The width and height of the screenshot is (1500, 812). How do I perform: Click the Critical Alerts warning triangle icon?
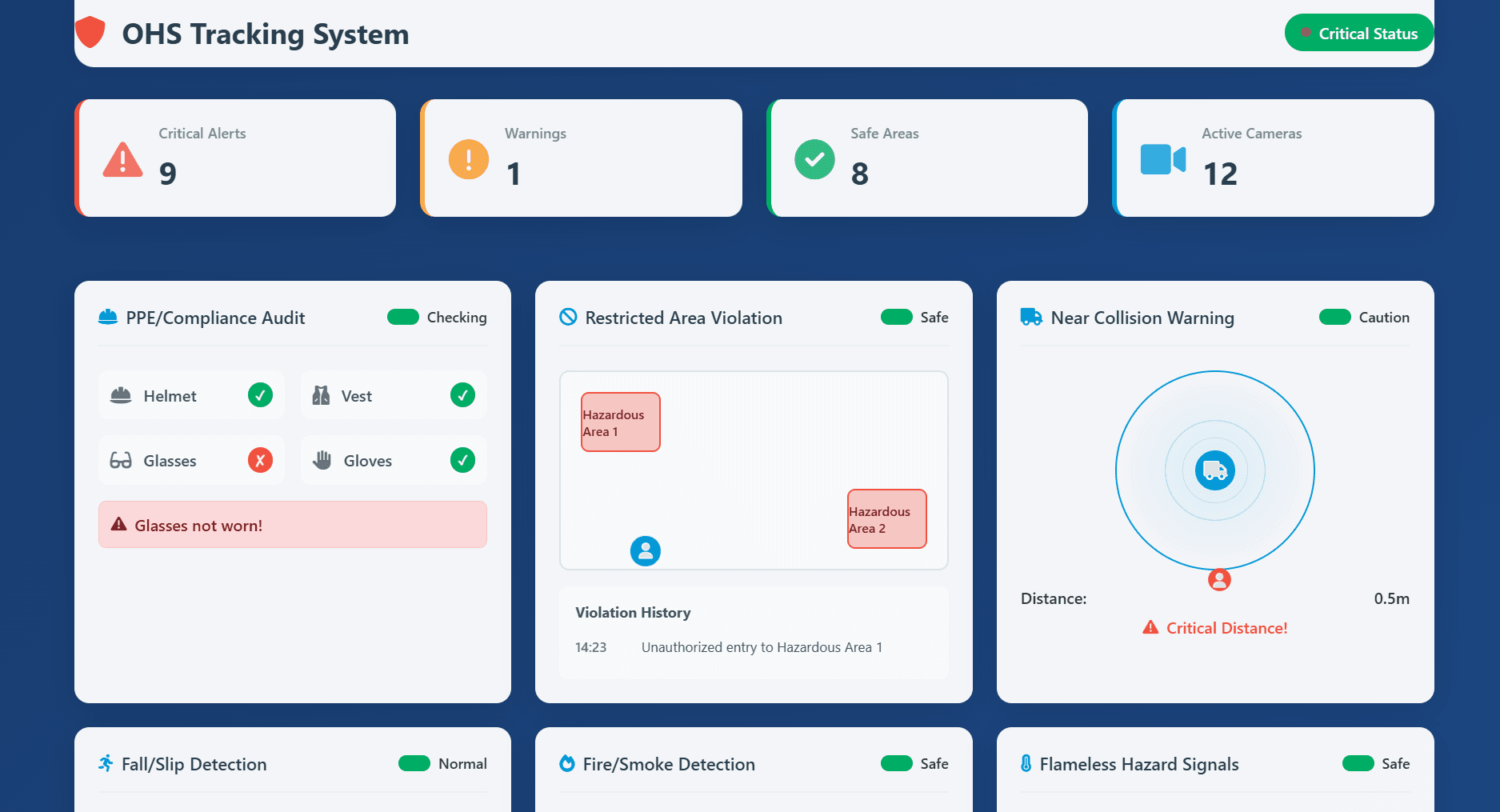click(x=122, y=159)
